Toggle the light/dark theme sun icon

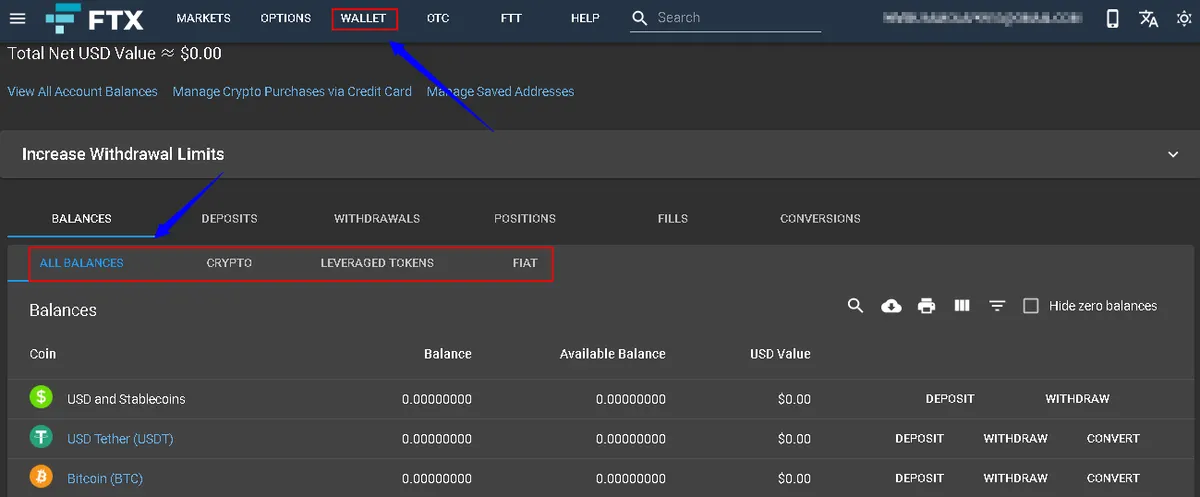coord(1184,19)
